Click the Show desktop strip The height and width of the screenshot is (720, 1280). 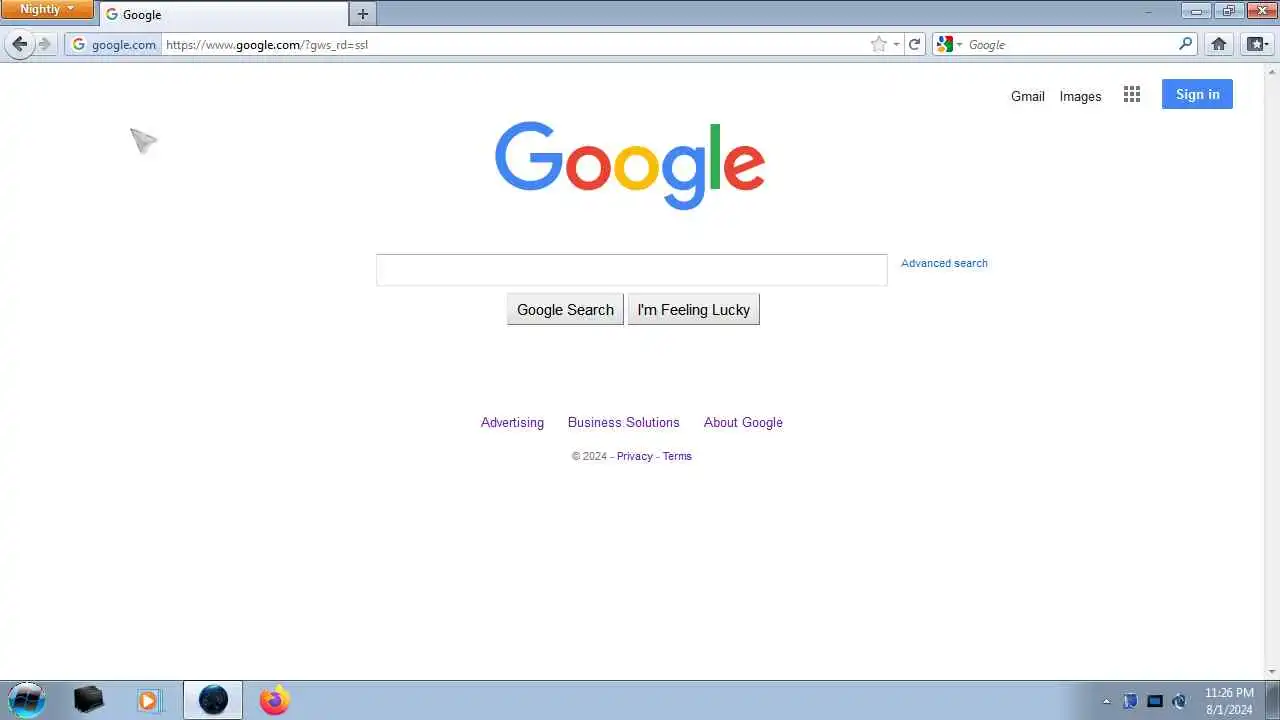click(1272, 701)
